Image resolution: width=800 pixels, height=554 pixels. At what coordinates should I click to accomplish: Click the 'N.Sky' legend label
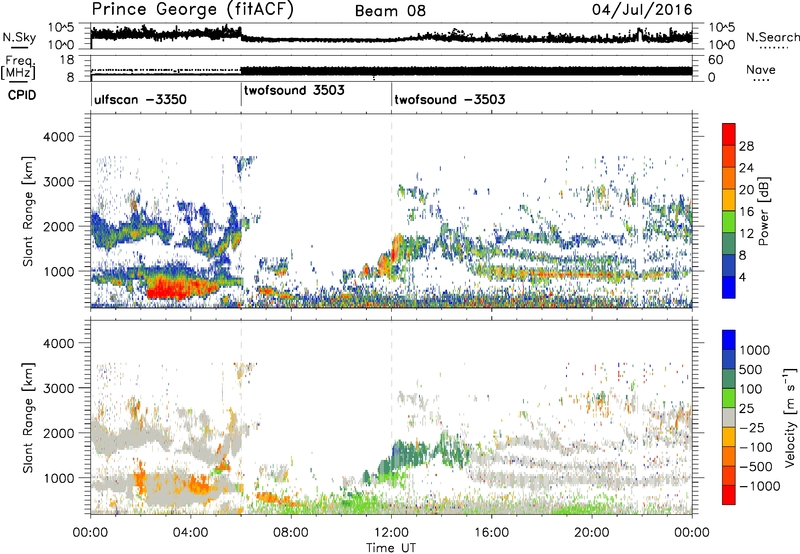click(19, 37)
